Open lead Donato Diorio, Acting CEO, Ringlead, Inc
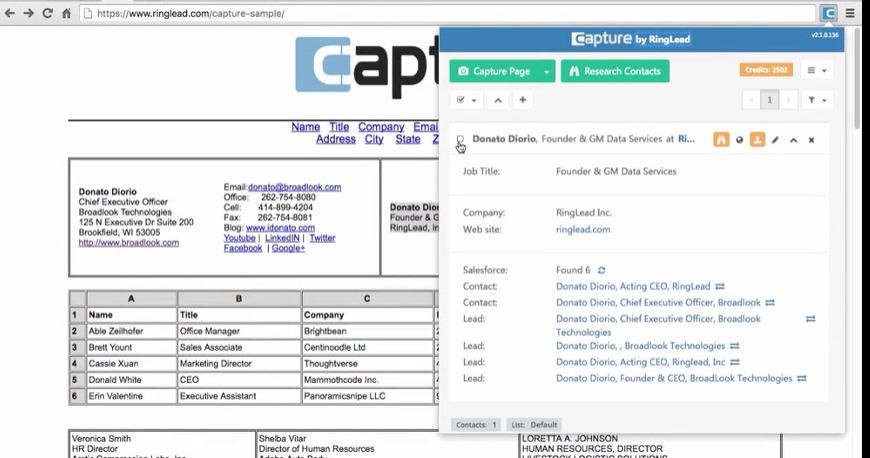 (640, 362)
